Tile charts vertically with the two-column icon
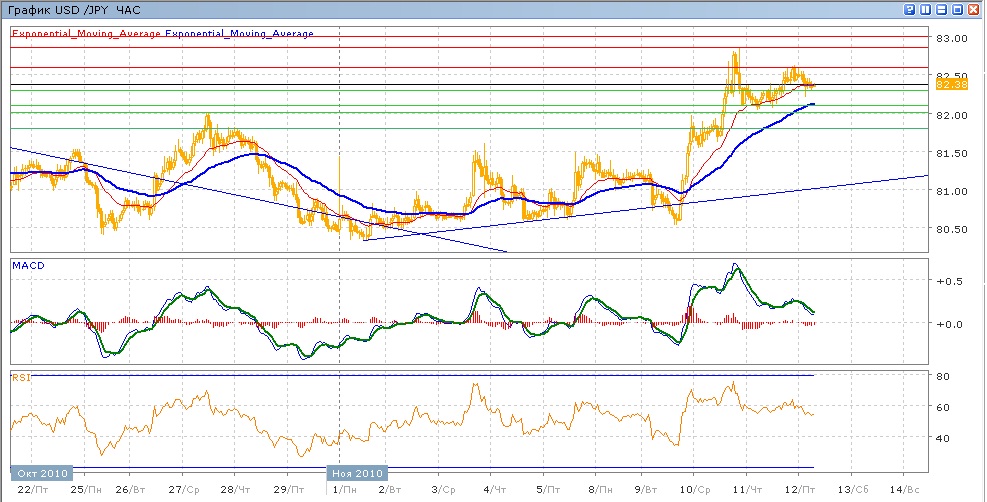 point(926,9)
